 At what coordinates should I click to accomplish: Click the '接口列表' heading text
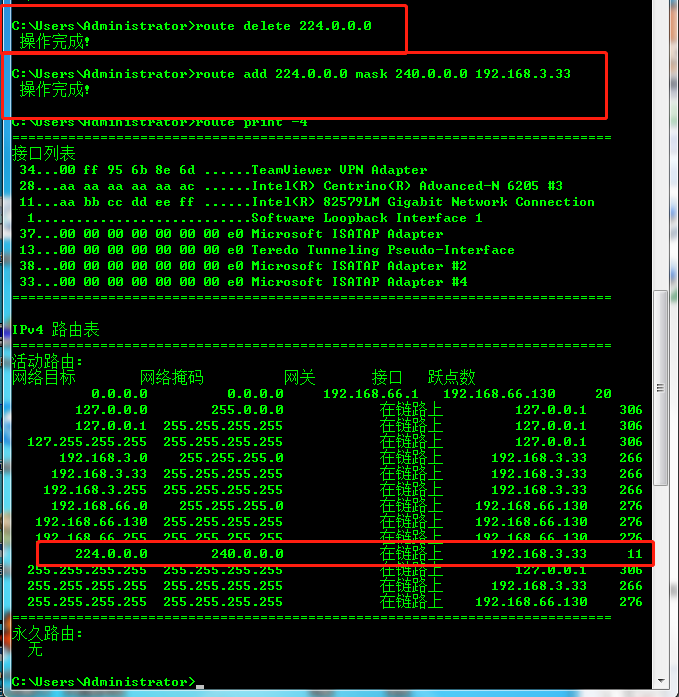coord(43,154)
